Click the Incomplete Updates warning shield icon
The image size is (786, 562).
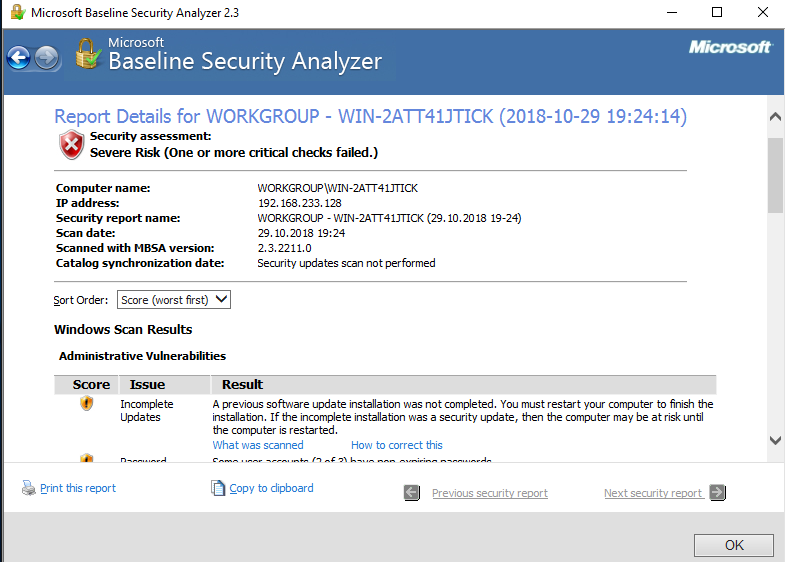[87, 404]
